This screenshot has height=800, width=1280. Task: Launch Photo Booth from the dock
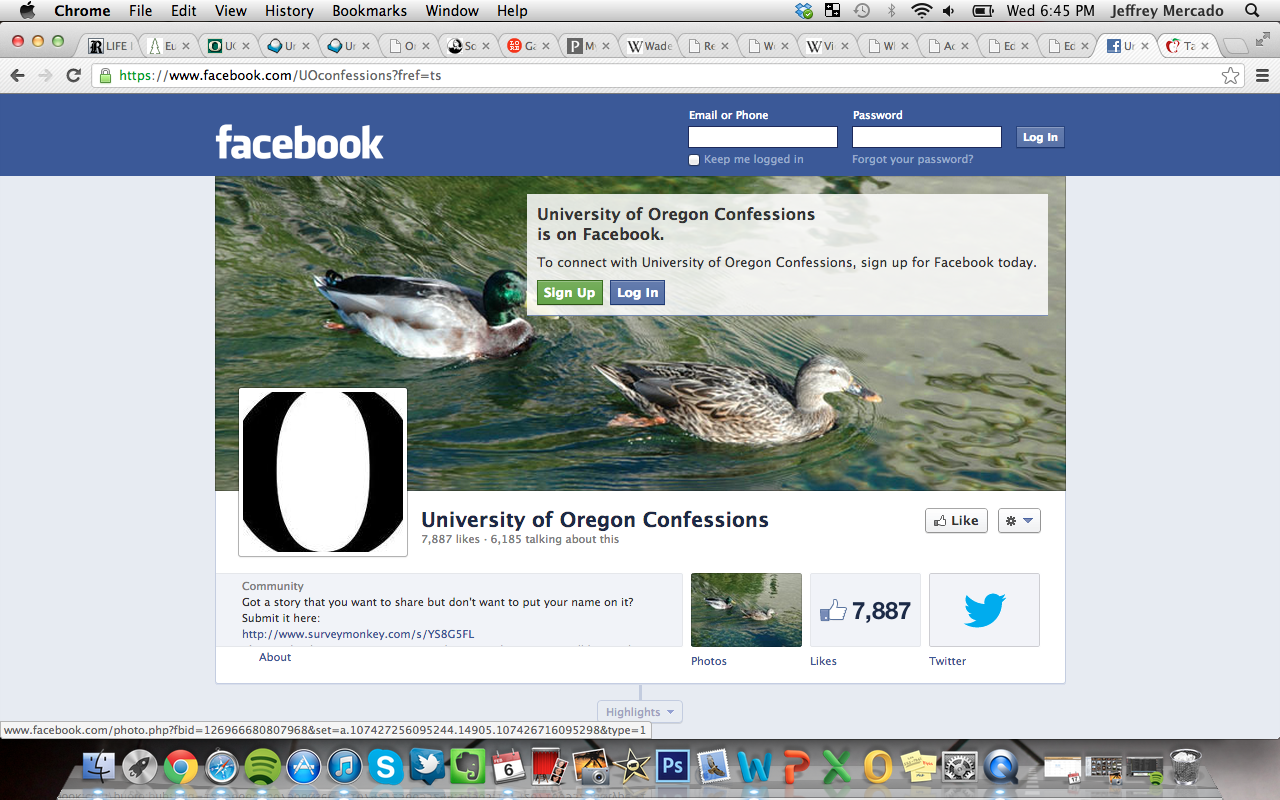(x=549, y=767)
